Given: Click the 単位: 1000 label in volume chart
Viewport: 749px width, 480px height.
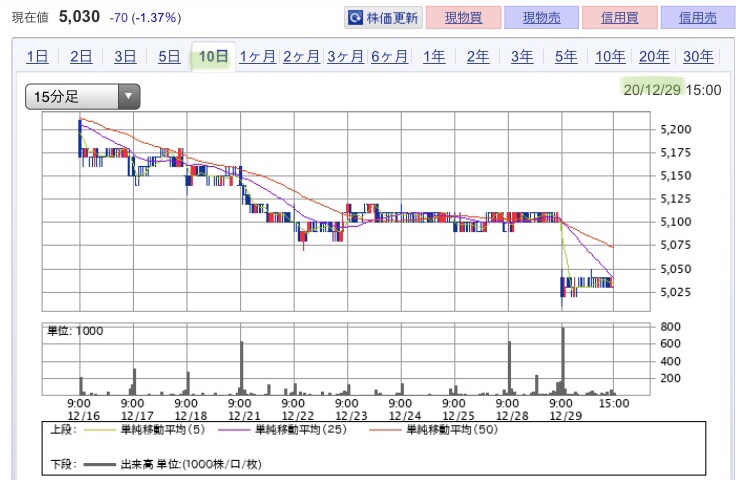Looking at the screenshot, I should click(x=75, y=331).
